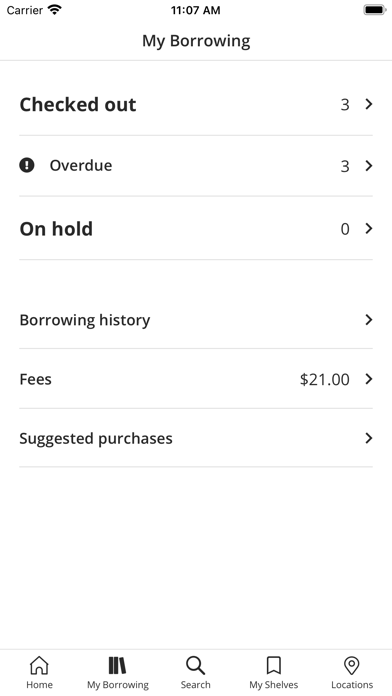Image resolution: width=392 pixels, height=696 pixels.
Task: Switch to the My Shelves tab label
Action: pyautogui.click(x=273, y=685)
